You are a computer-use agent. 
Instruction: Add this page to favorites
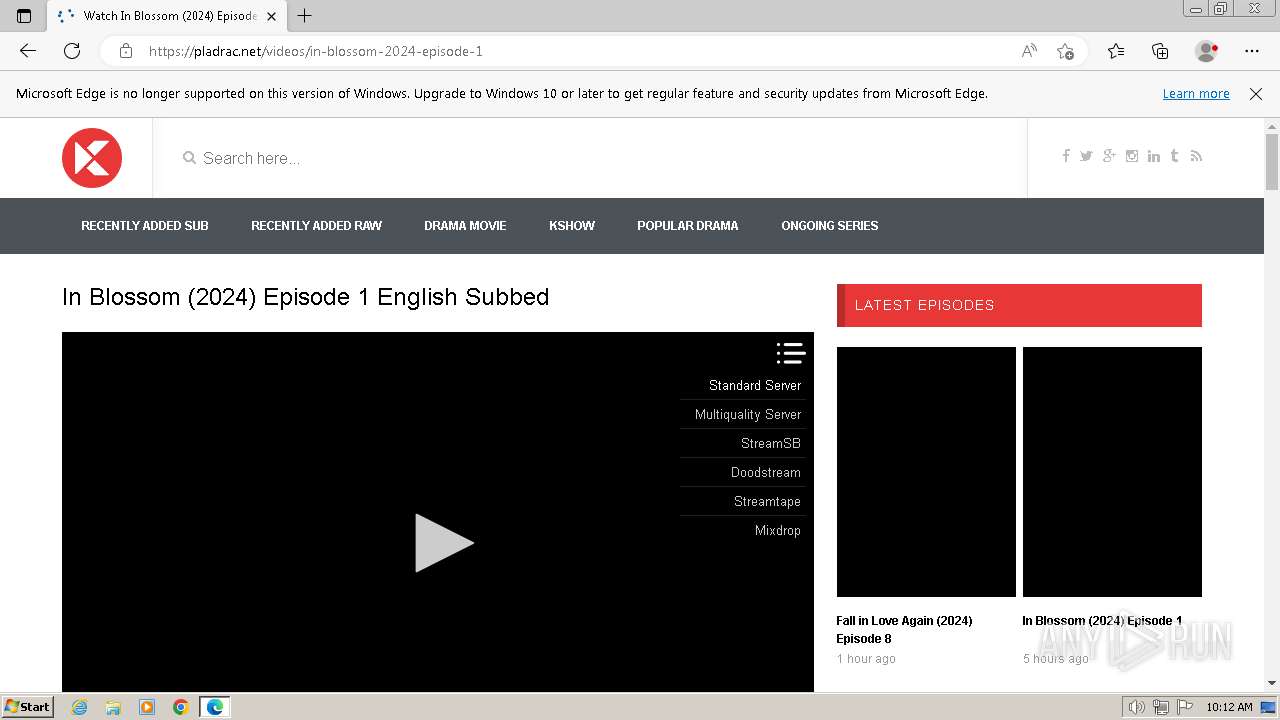[x=1065, y=51]
